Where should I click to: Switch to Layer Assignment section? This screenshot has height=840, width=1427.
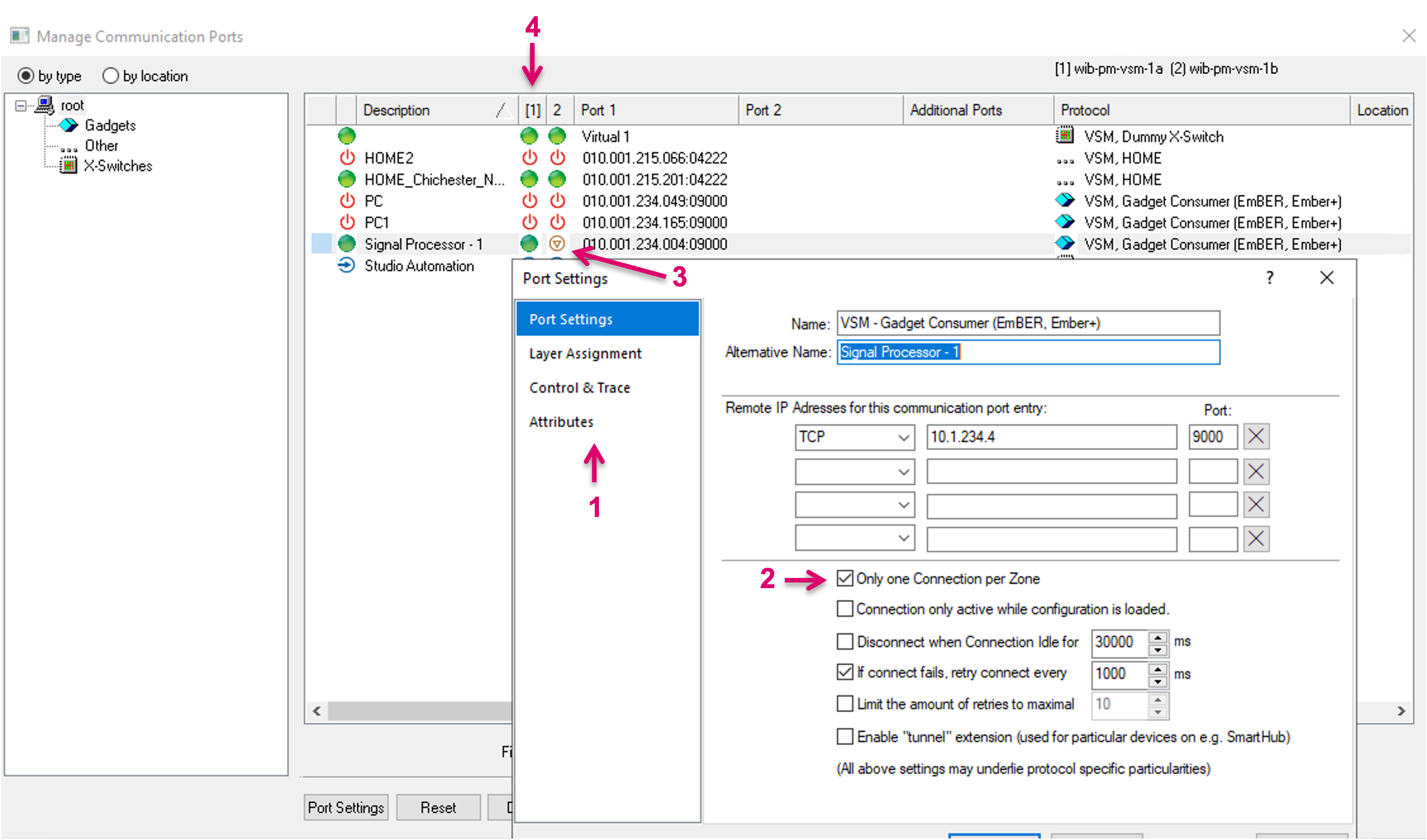[585, 354]
